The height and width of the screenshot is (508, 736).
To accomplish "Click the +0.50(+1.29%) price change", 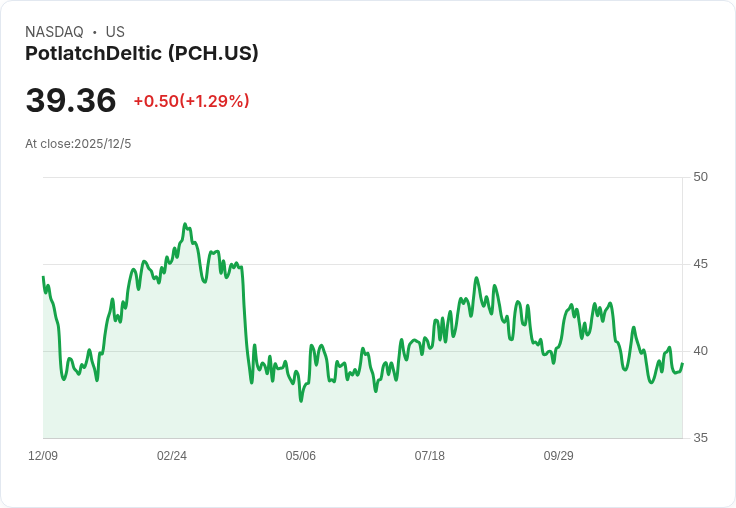I will point(191,101).
